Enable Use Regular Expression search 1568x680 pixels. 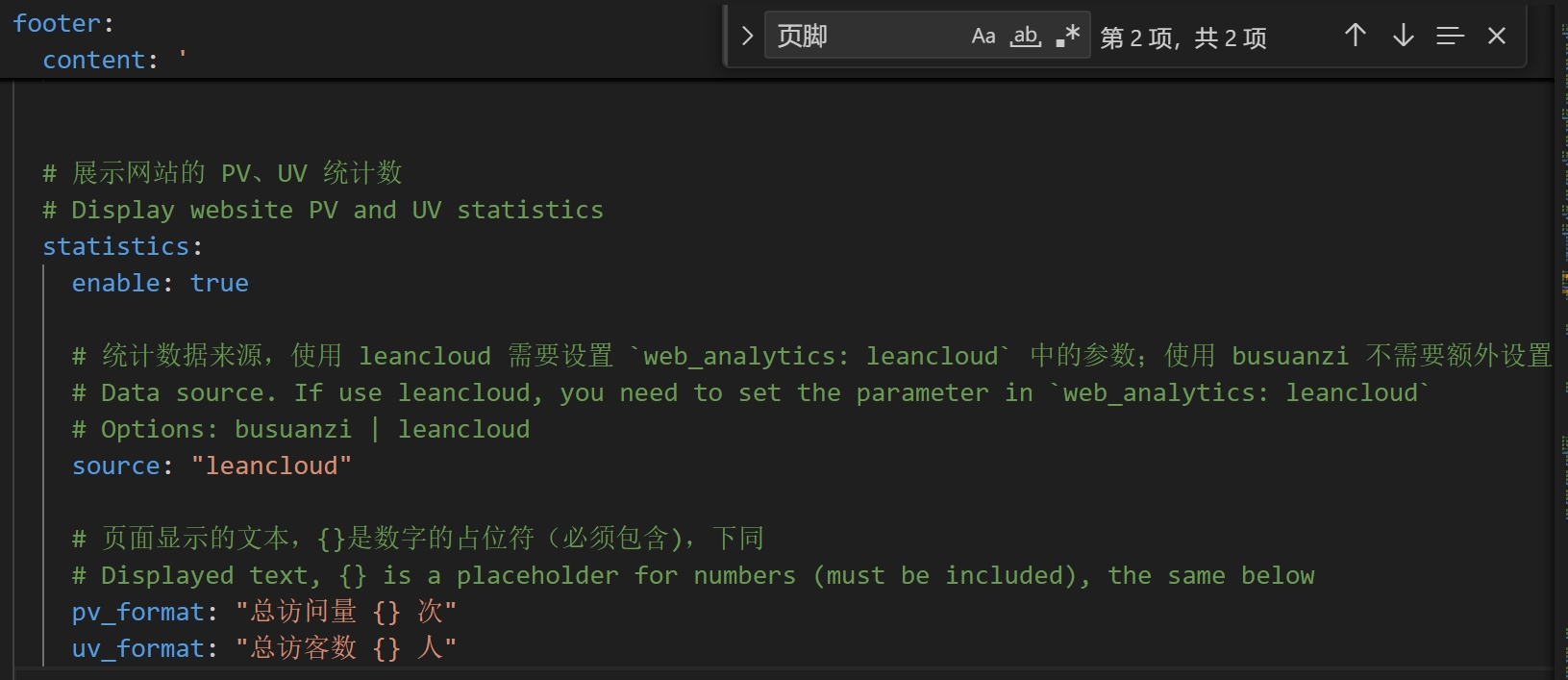coord(1068,37)
